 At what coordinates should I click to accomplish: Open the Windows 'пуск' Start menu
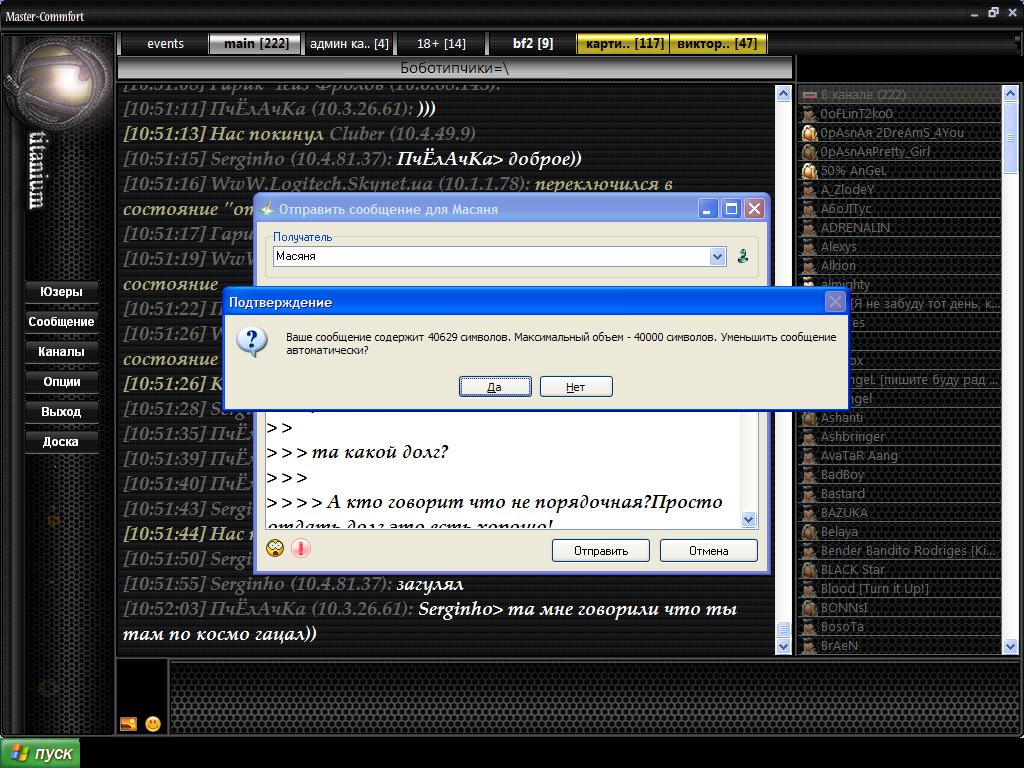[x=41, y=754]
